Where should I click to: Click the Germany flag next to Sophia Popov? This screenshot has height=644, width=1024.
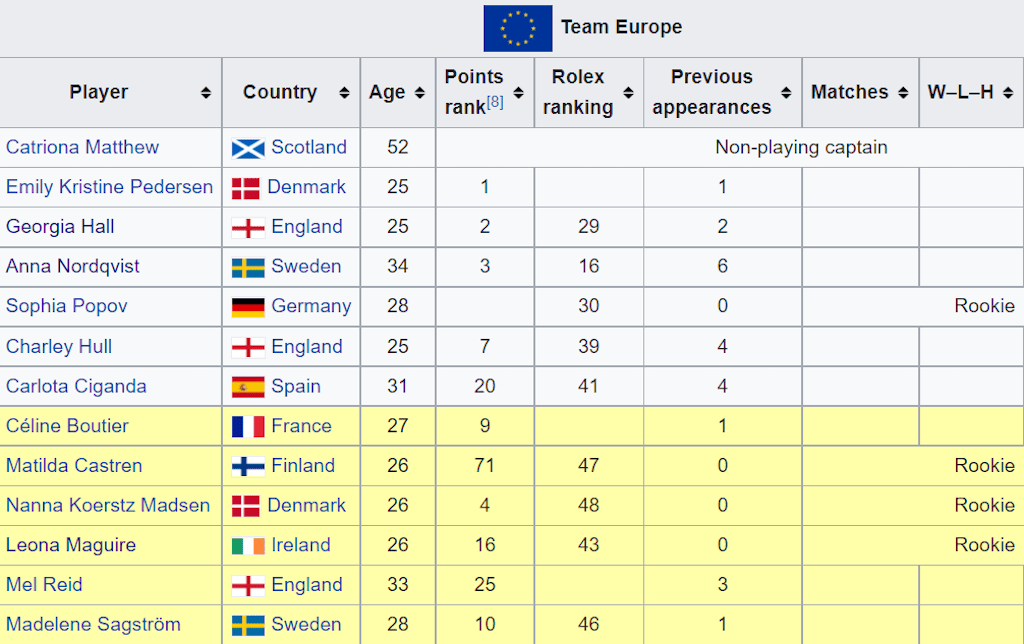[248, 307]
